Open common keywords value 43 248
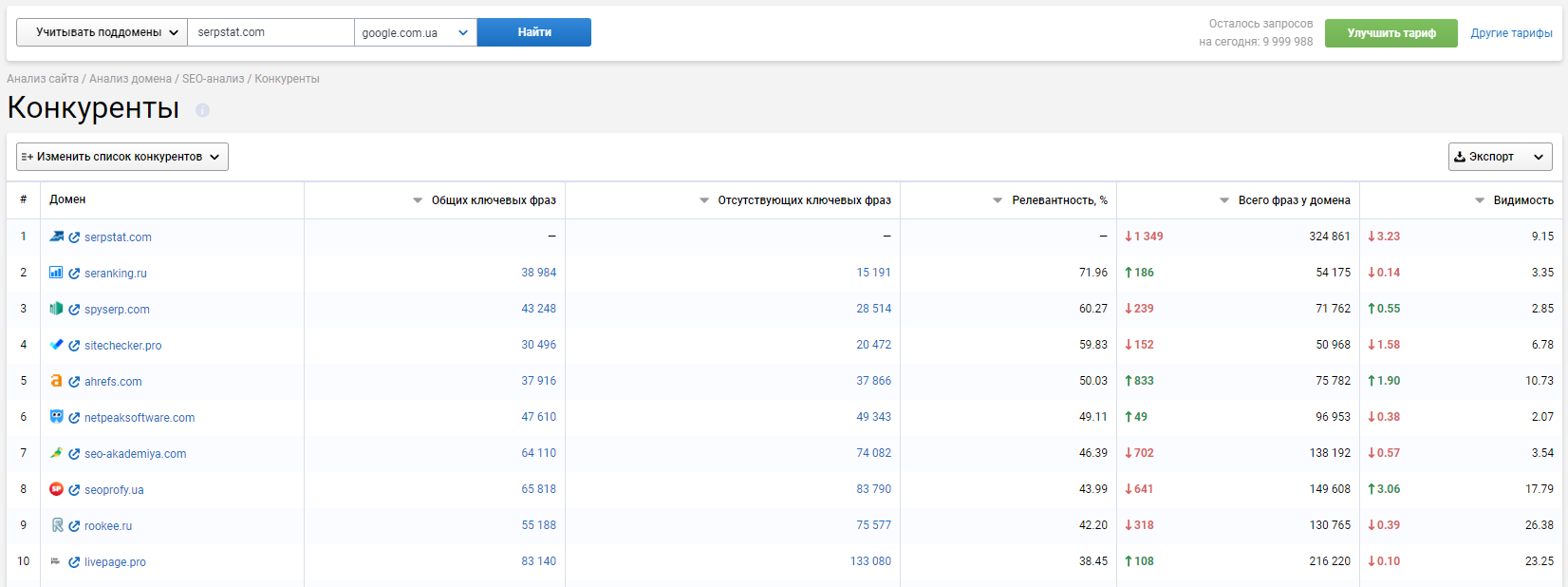Viewport: 1568px width, 587px height. 539,309
